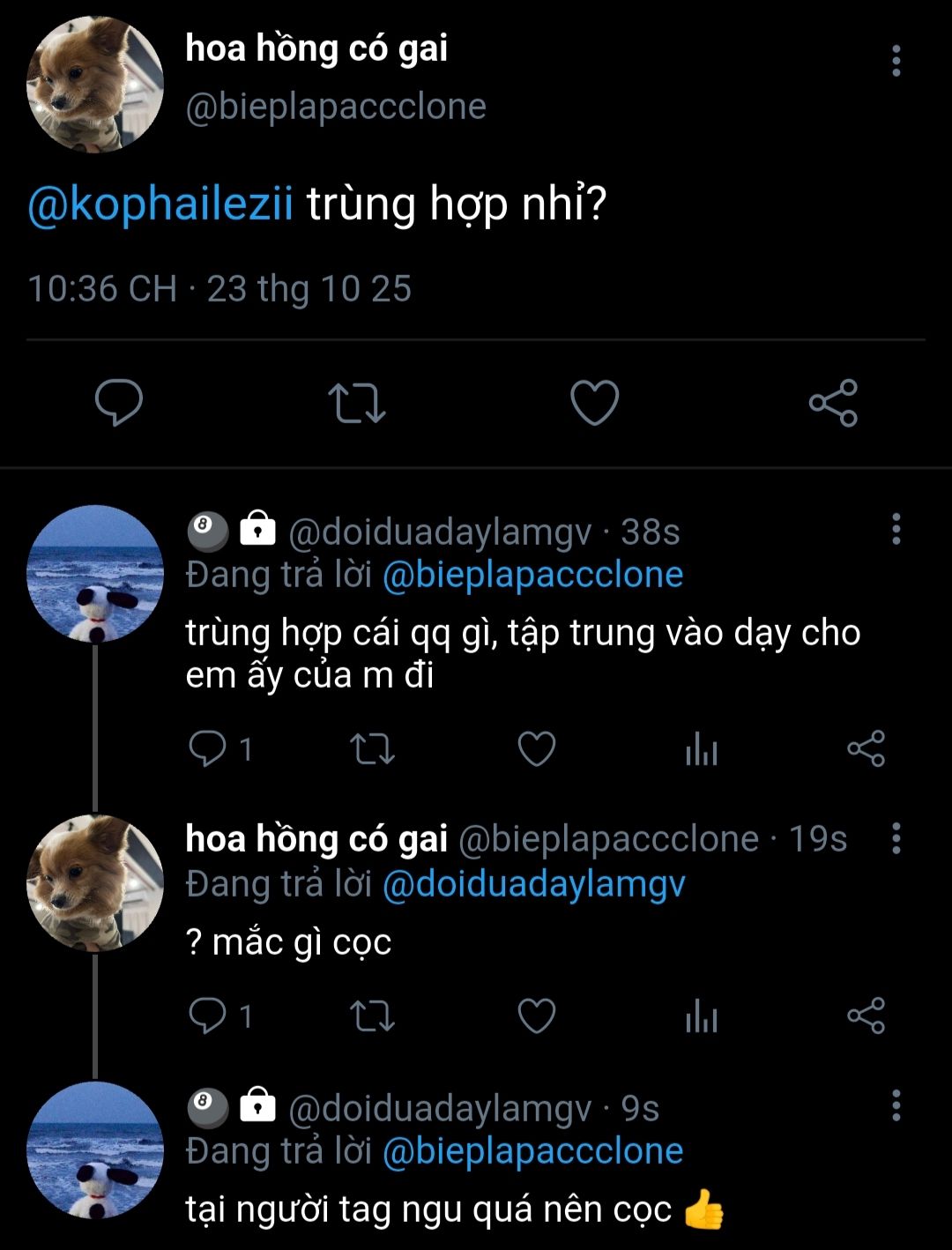952x1250 pixels.
Task: Open more options for the 19s reply
Action: point(896,837)
